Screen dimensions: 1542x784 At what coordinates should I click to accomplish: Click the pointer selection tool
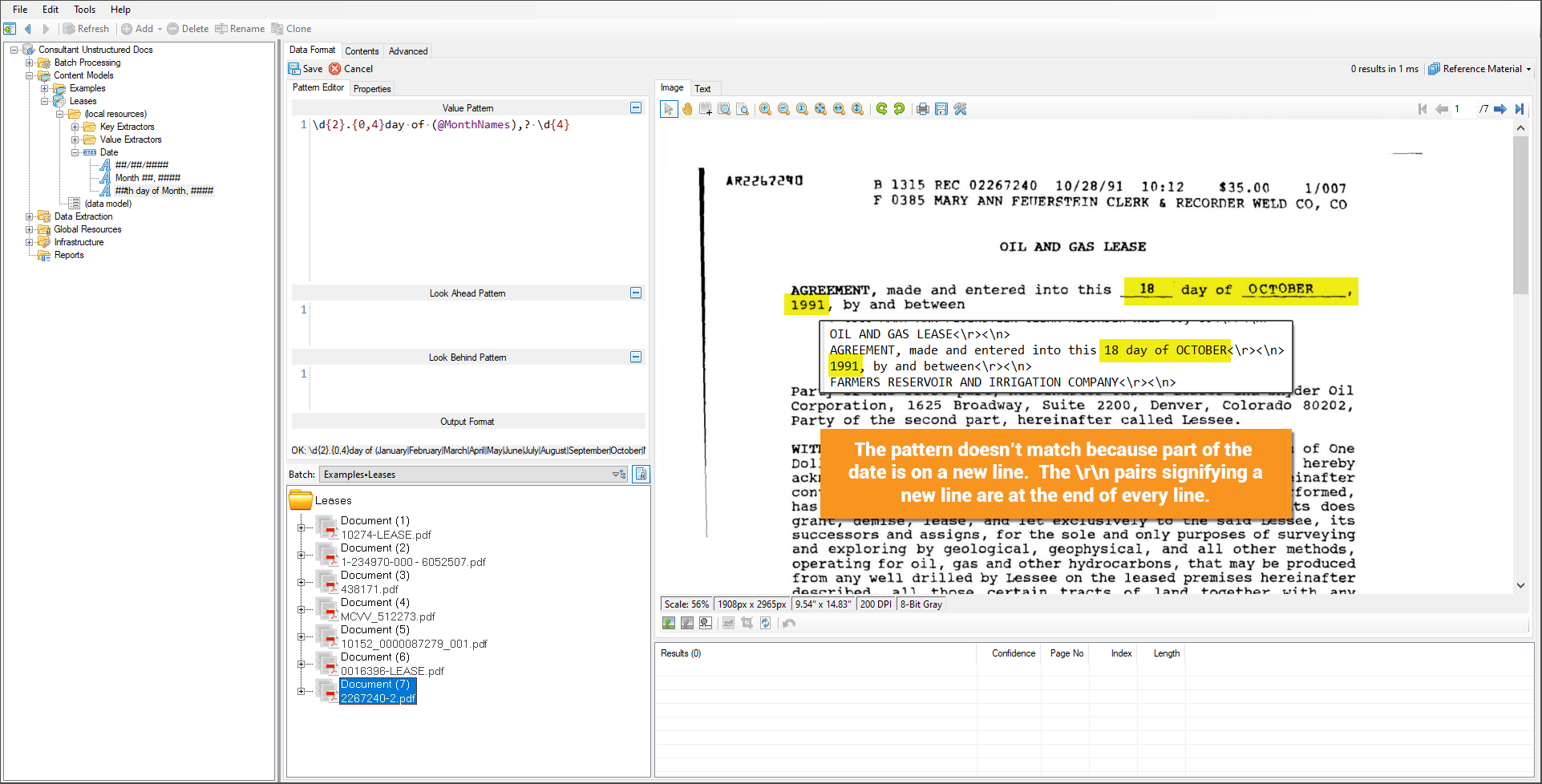pos(669,109)
